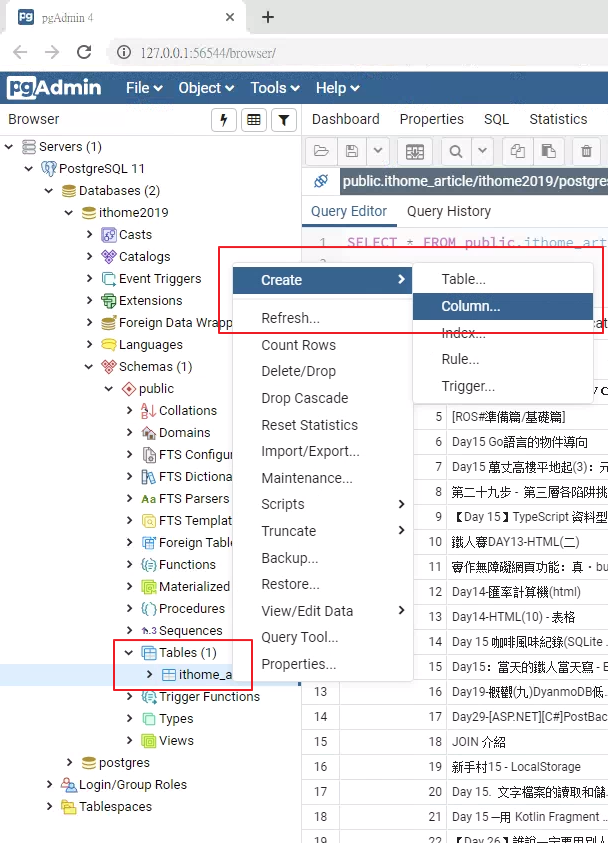Select the Tablespaces tree node
Viewport: 608px width, 843px height.
point(115,807)
